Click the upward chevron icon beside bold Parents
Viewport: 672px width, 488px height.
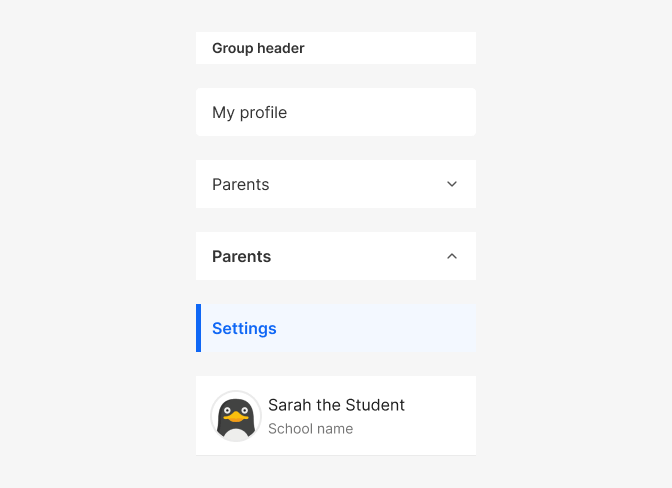(x=452, y=256)
